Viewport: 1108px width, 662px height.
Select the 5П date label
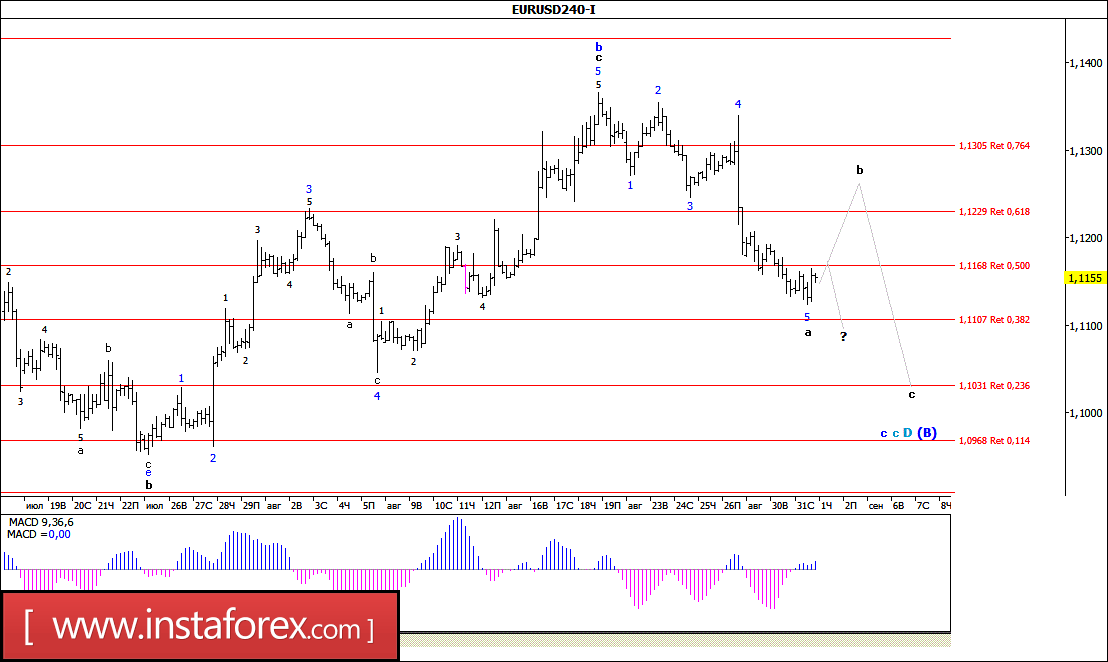tap(368, 506)
